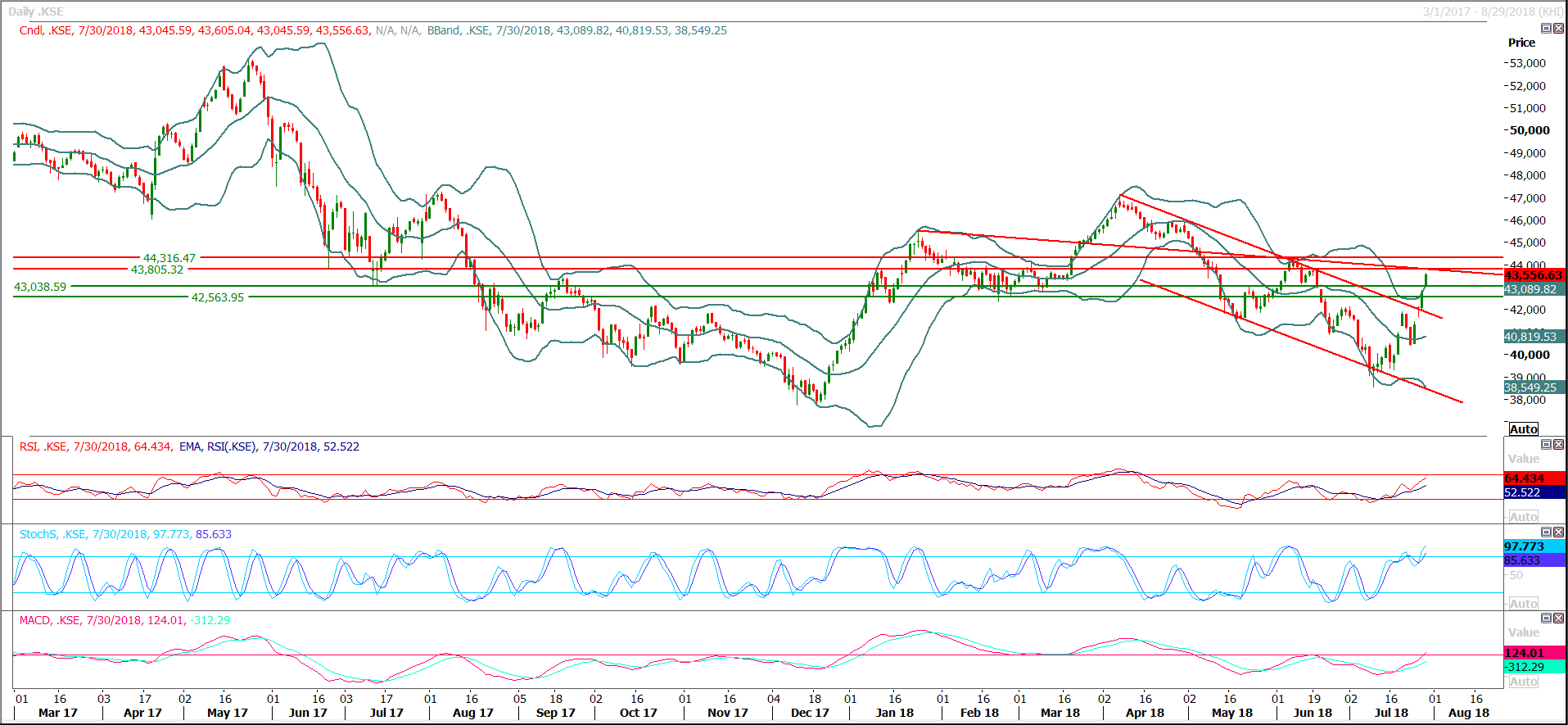Select the 44,316.47 horizontal level label
This screenshot has width=1568, height=725.
(169, 258)
